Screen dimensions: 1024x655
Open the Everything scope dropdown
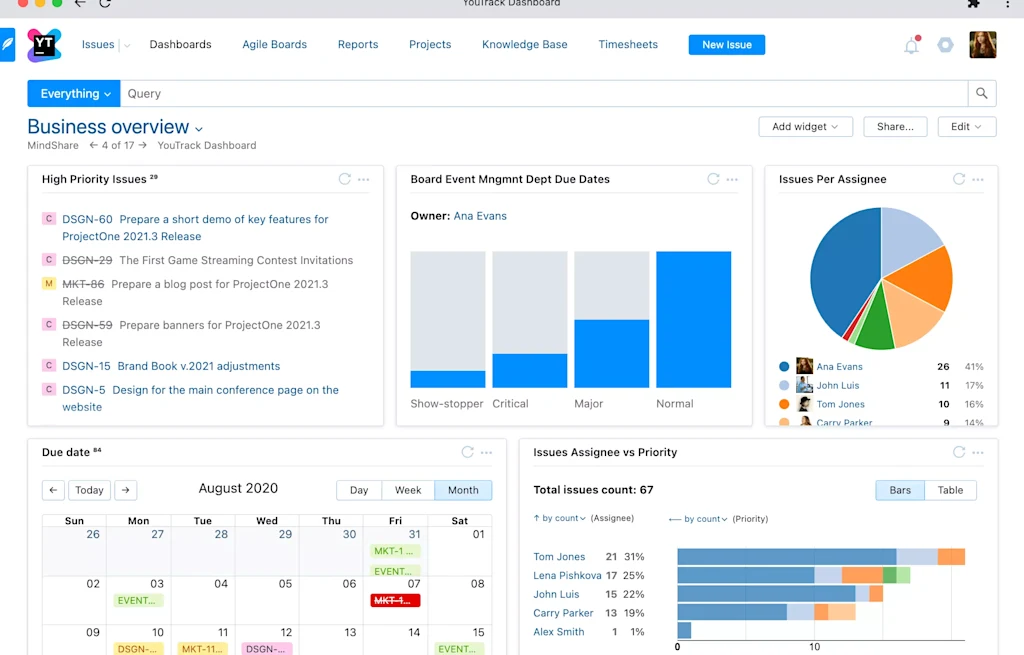(x=73, y=93)
